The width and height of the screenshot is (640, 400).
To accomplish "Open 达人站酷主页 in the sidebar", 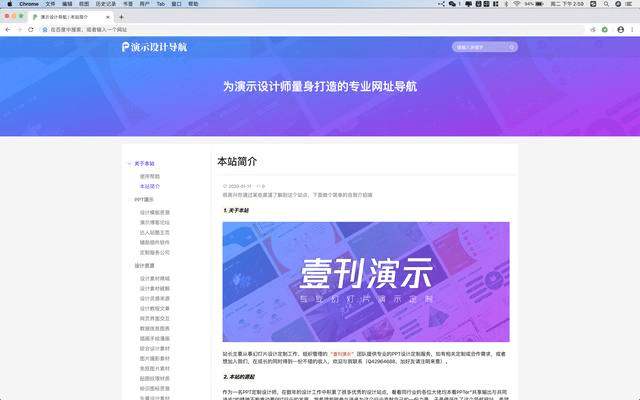I will pyautogui.click(x=154, y=233).
